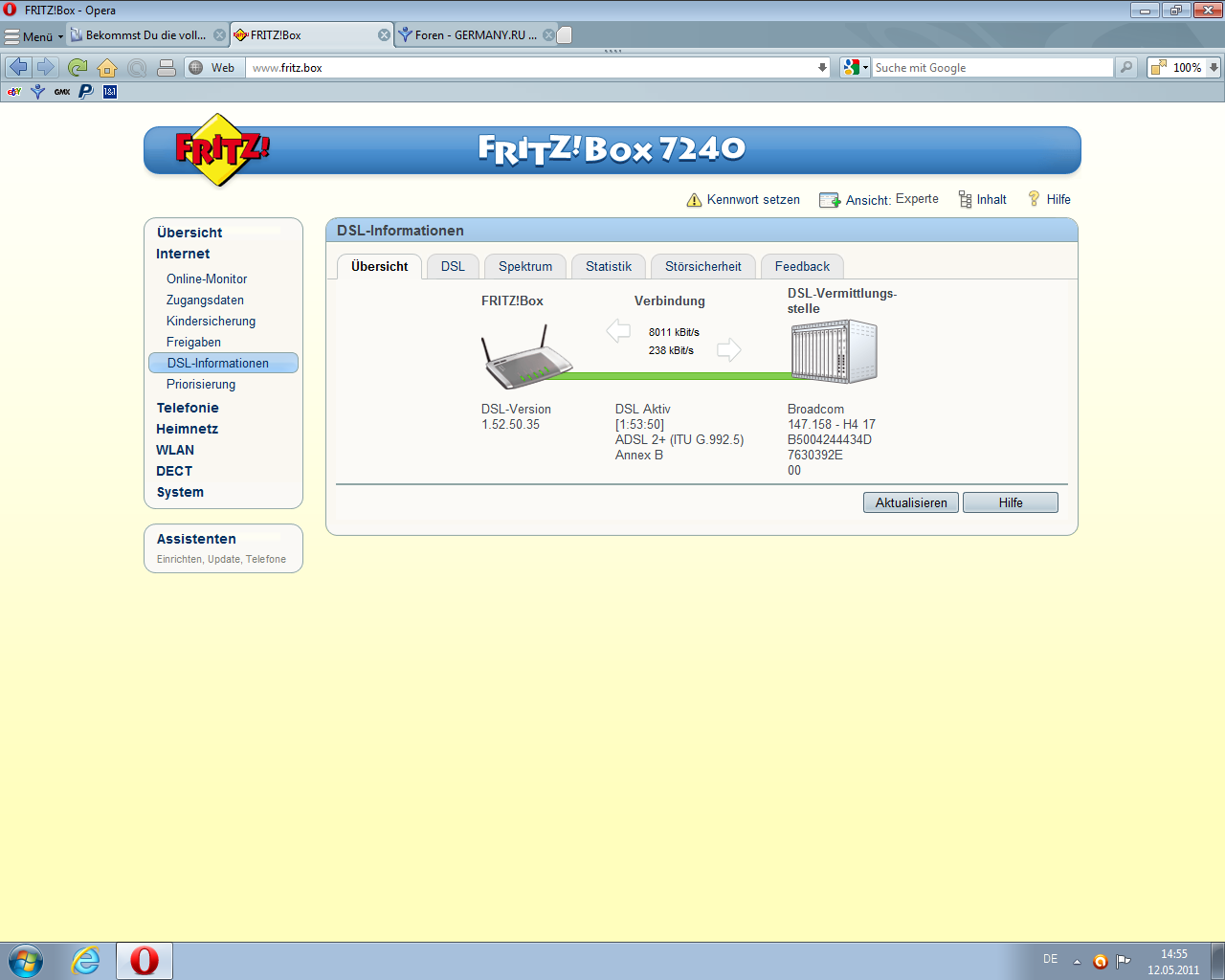Click the www.fritz.box address field
Image resolution: width=1225 pixels, height=980 pixels.
coord(531,68)
